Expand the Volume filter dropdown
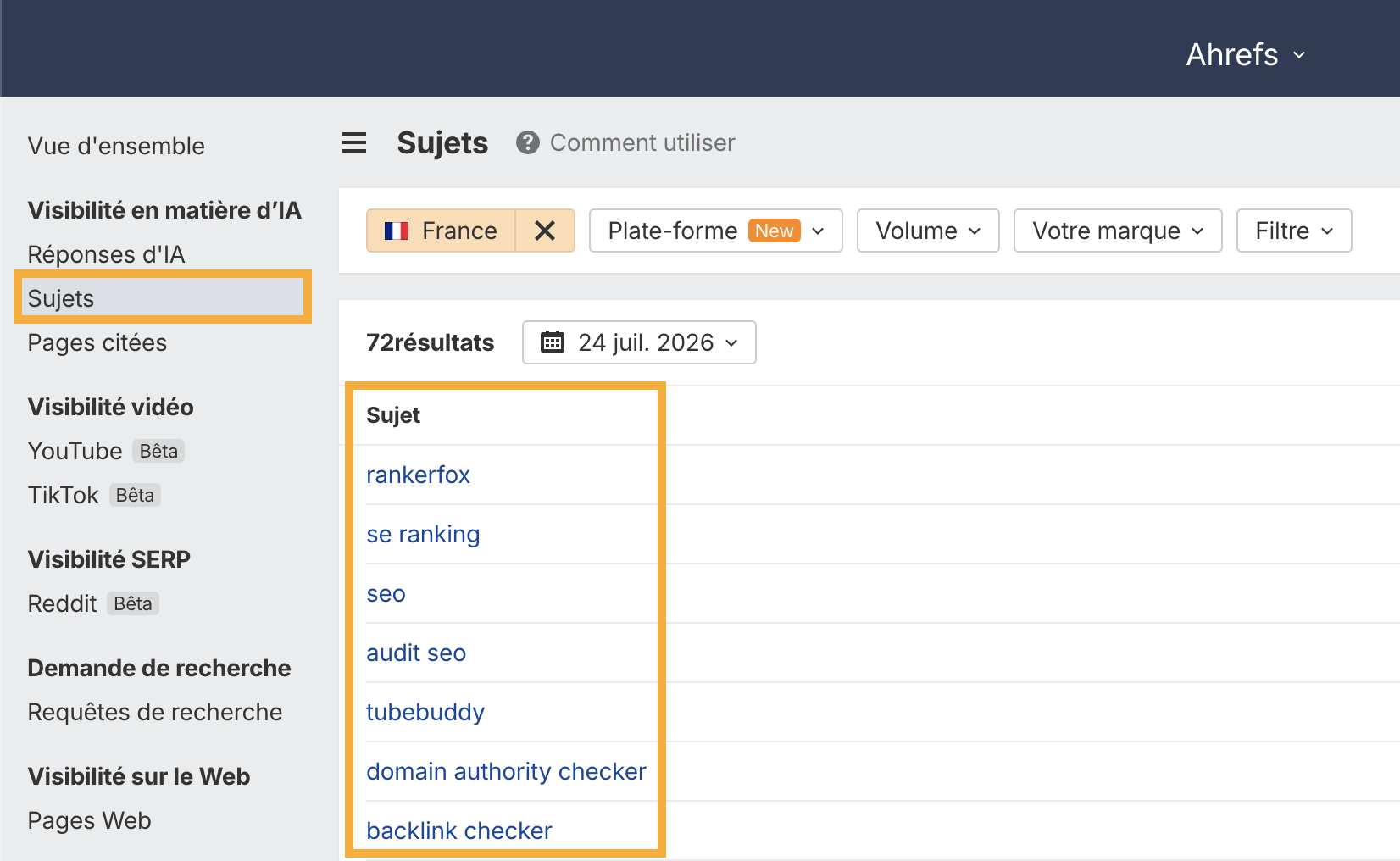 click(x=928, y=231)
